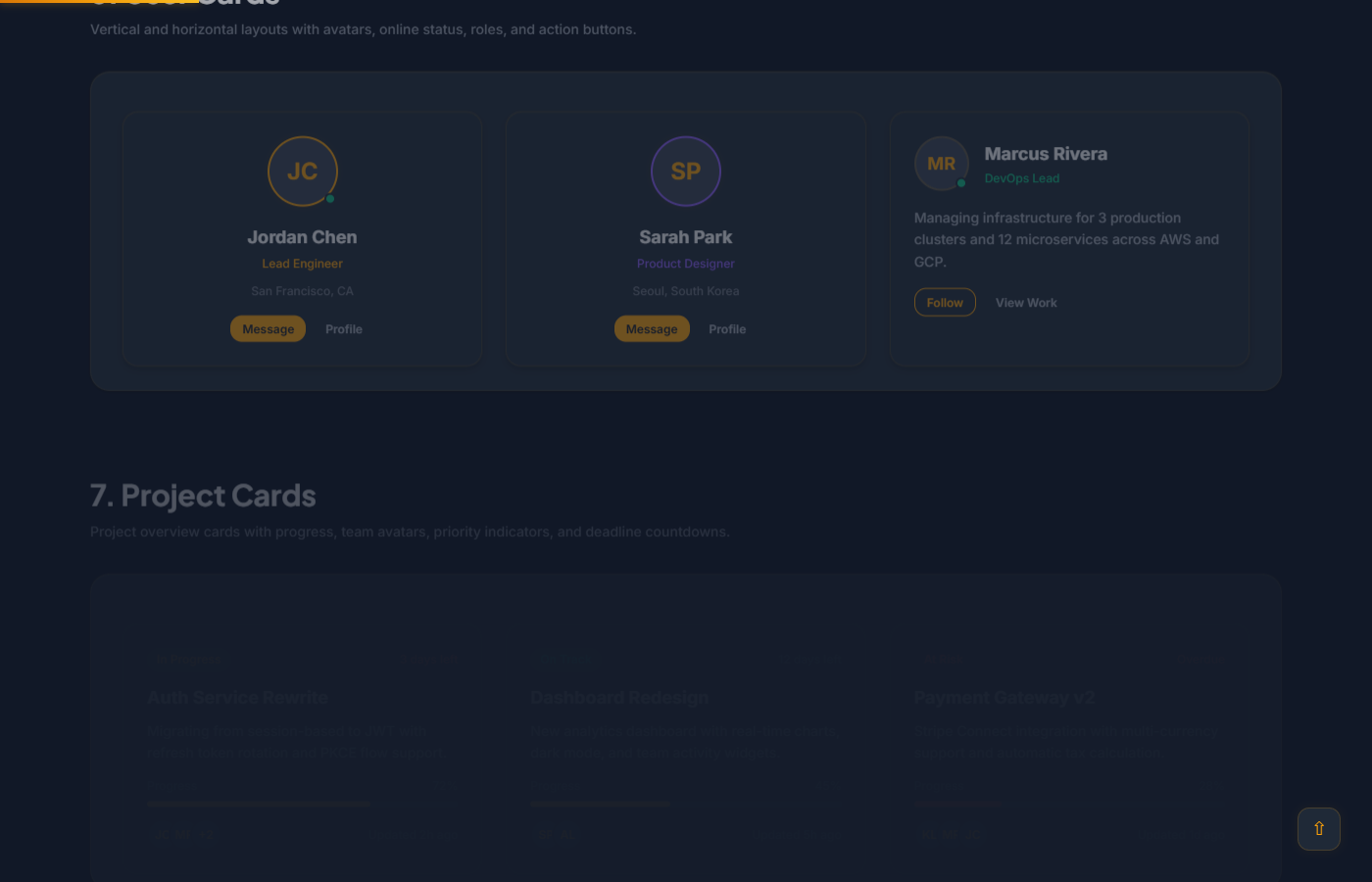
Task: Click the AL avatar on Dashboard Redesign card
Action: click(567, 834)
